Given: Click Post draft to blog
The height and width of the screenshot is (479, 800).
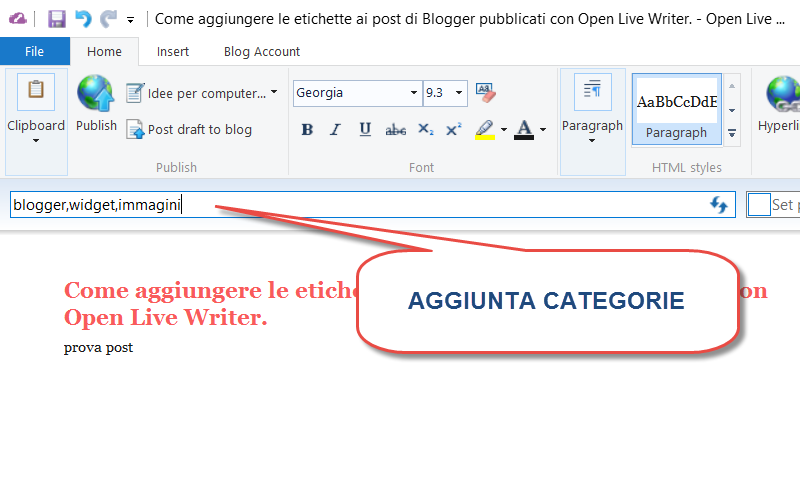Looking at the screenshot, I should tap(189, 130).
